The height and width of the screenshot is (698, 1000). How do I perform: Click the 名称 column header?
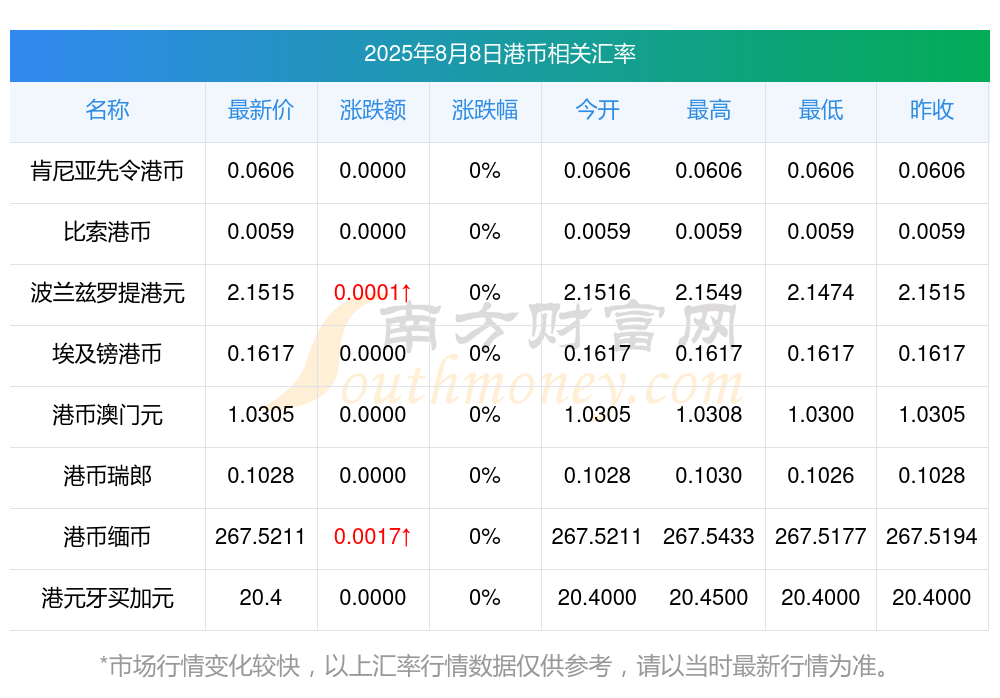click(107, 110)
